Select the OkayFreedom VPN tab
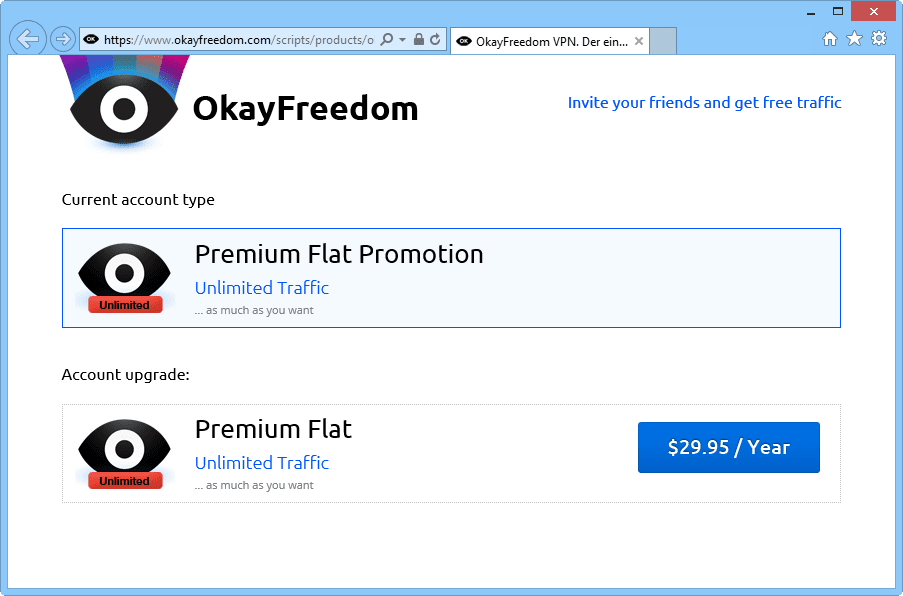The width and height of the screenshot is (903, 596). click(x=540, y=41)
